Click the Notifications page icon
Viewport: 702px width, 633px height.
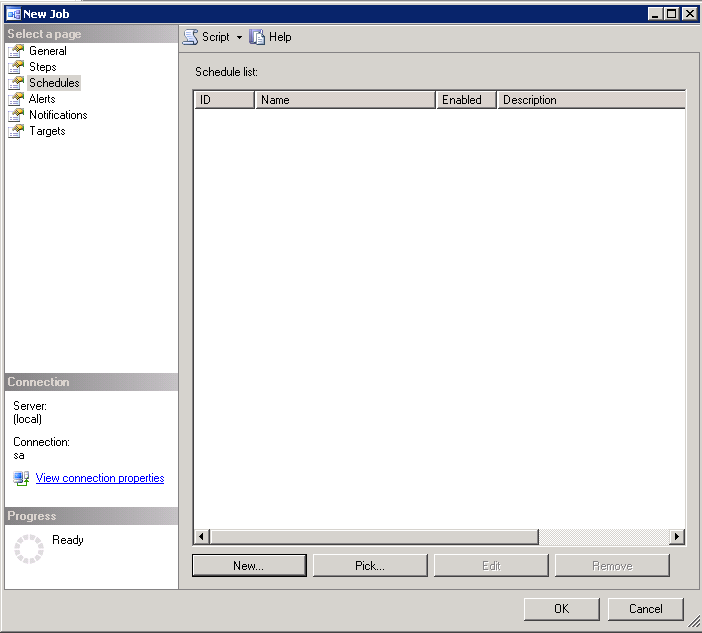point(16,115)
